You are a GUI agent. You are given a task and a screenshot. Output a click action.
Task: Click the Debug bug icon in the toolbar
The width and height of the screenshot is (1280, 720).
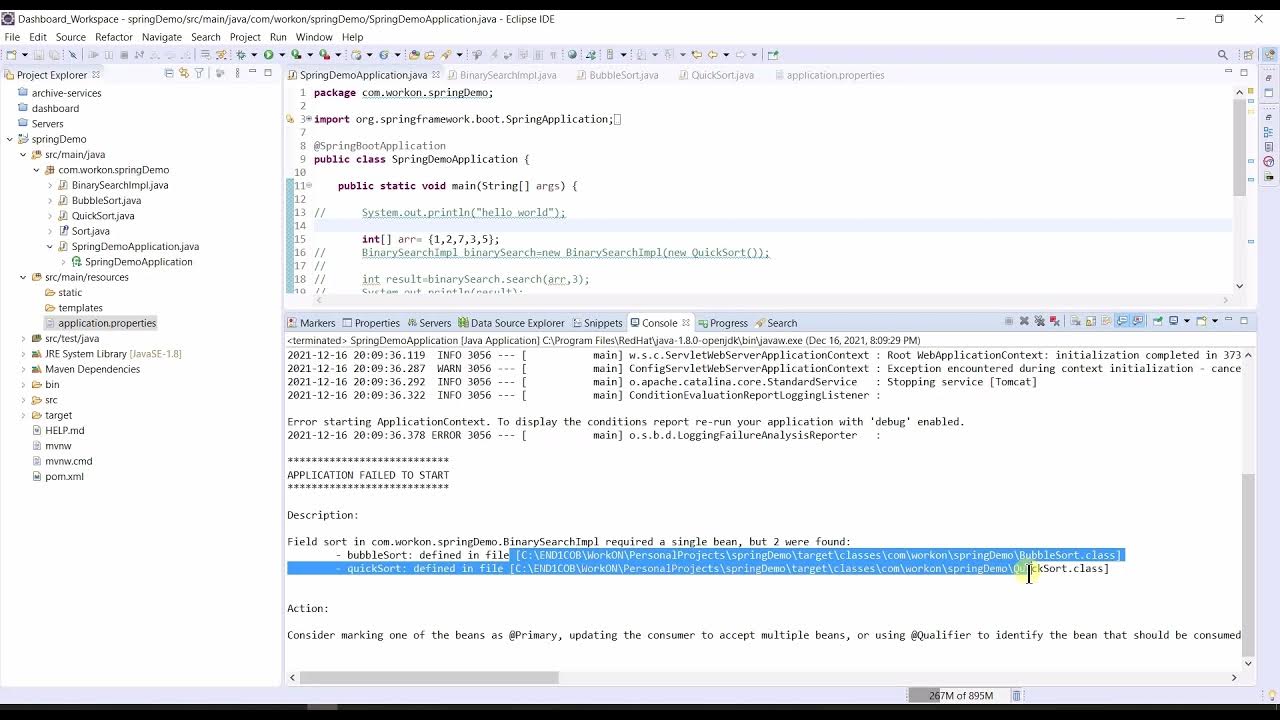(241, 55)
